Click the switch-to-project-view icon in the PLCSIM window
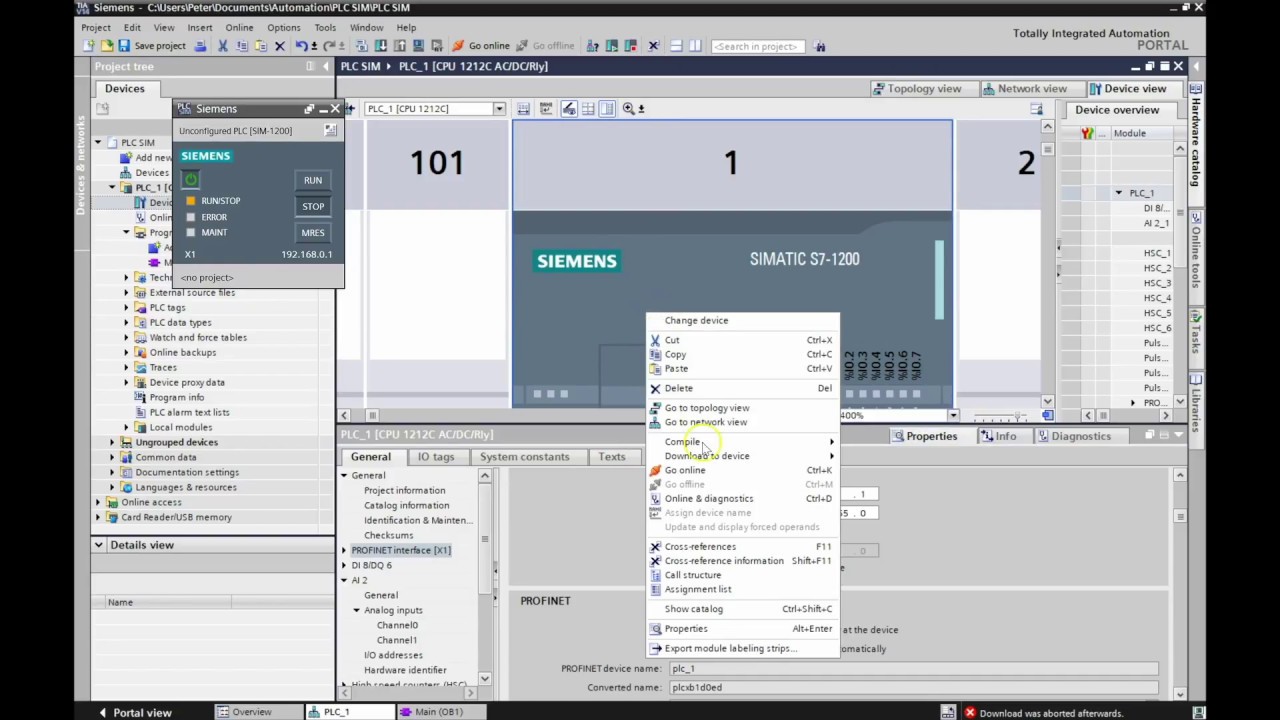Viewport: 1280px width, 720px height. [331, 131]
